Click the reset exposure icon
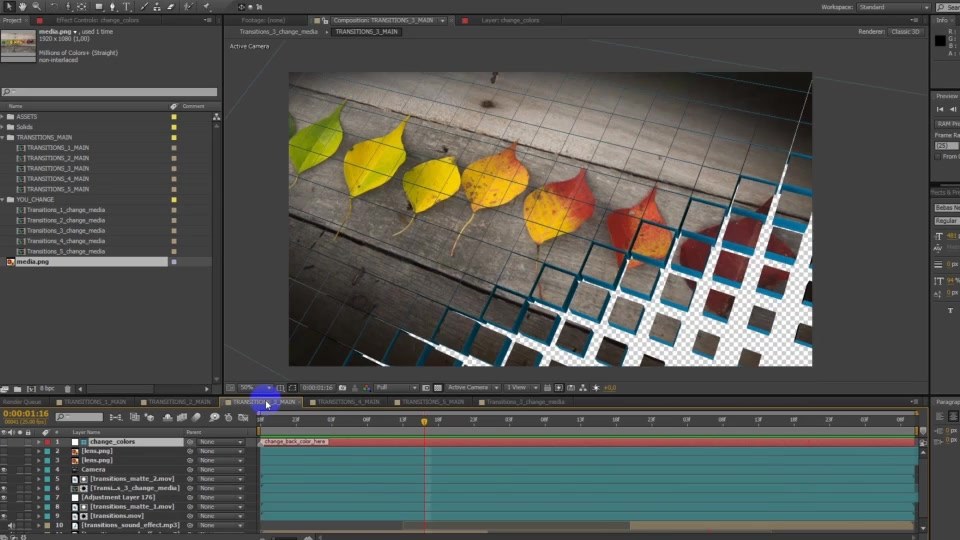The image size is (960, 540). (596, 388)
